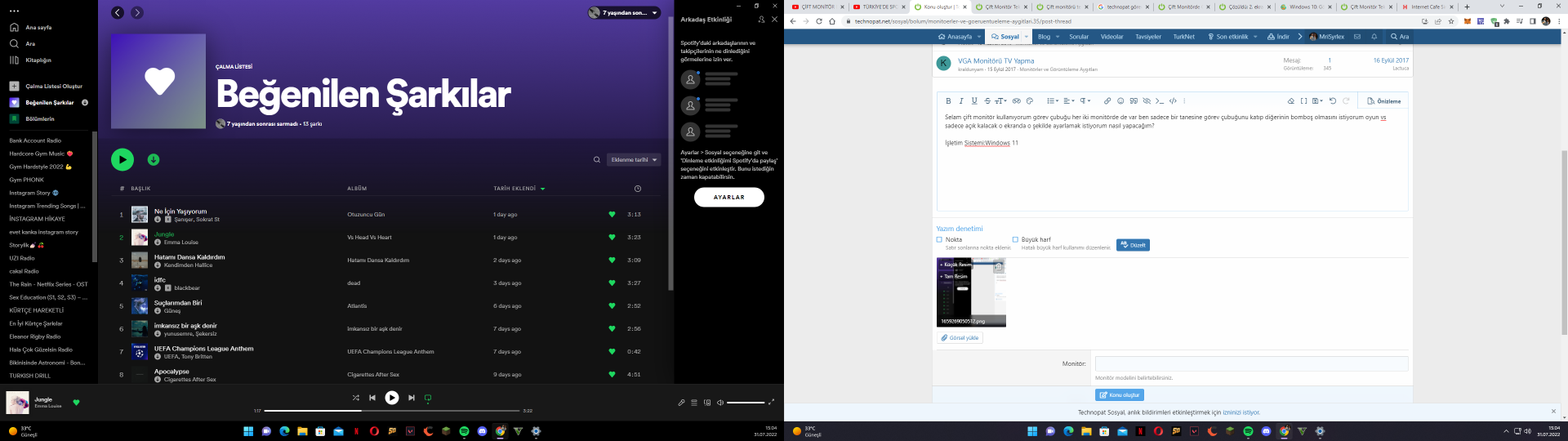
Task: Search within the liked songs list
Action: pyautogui.click(x=597, y=159)
